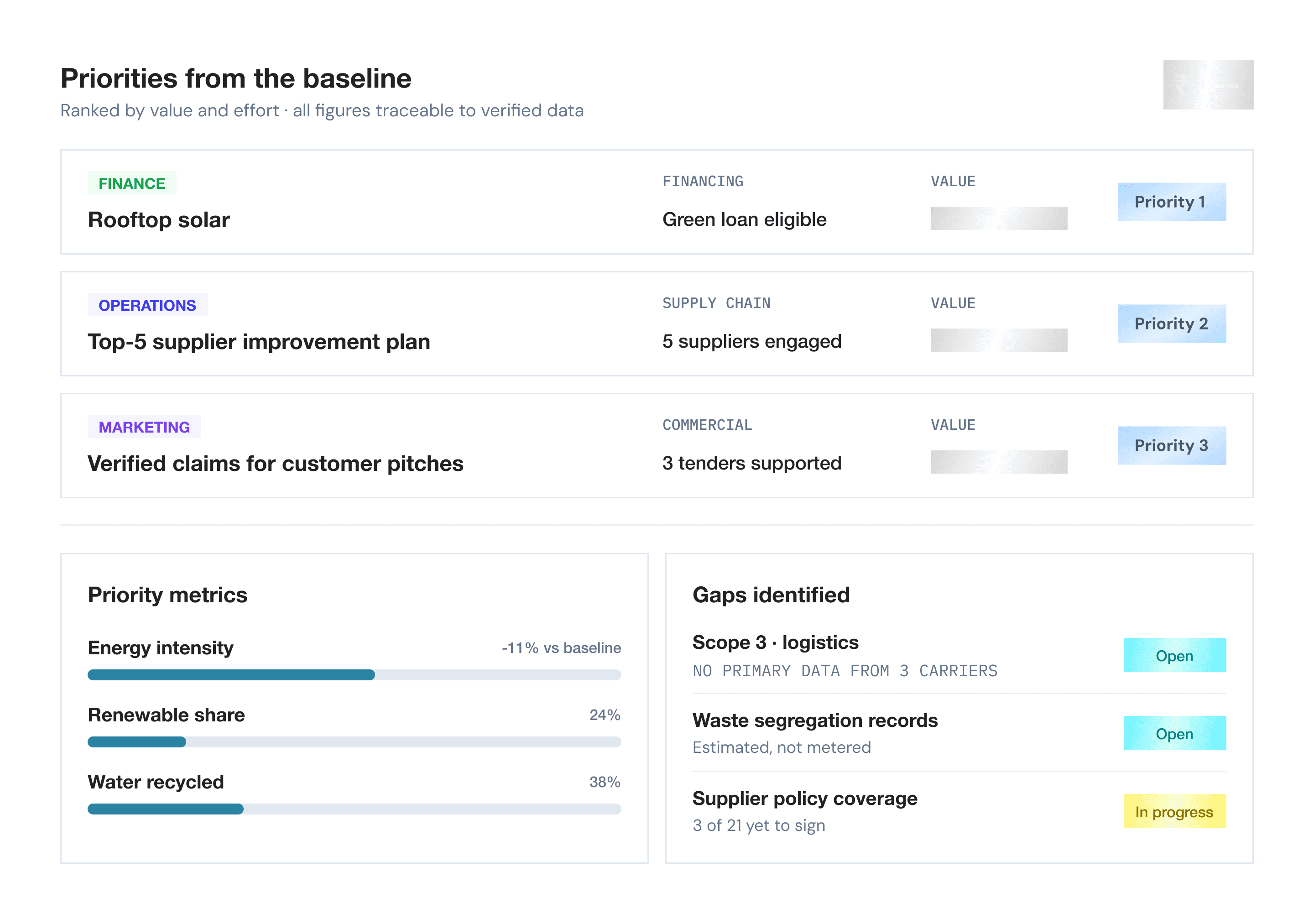This screenshot has height=924, width=1314.
Task: Open Top-5 supplier improvement plan
Action: 657,324
